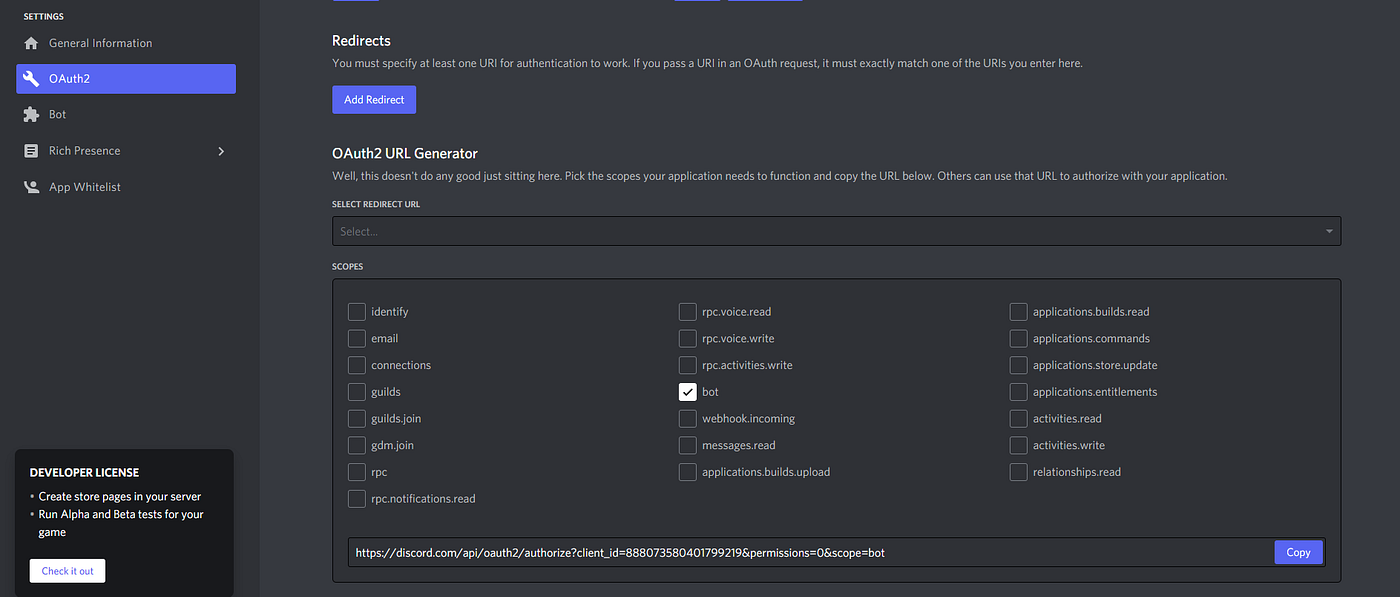Click the dropdown arrow of redirect URL selector
This screenshot has width=1400, height=597.
(x=1329, y=231)
